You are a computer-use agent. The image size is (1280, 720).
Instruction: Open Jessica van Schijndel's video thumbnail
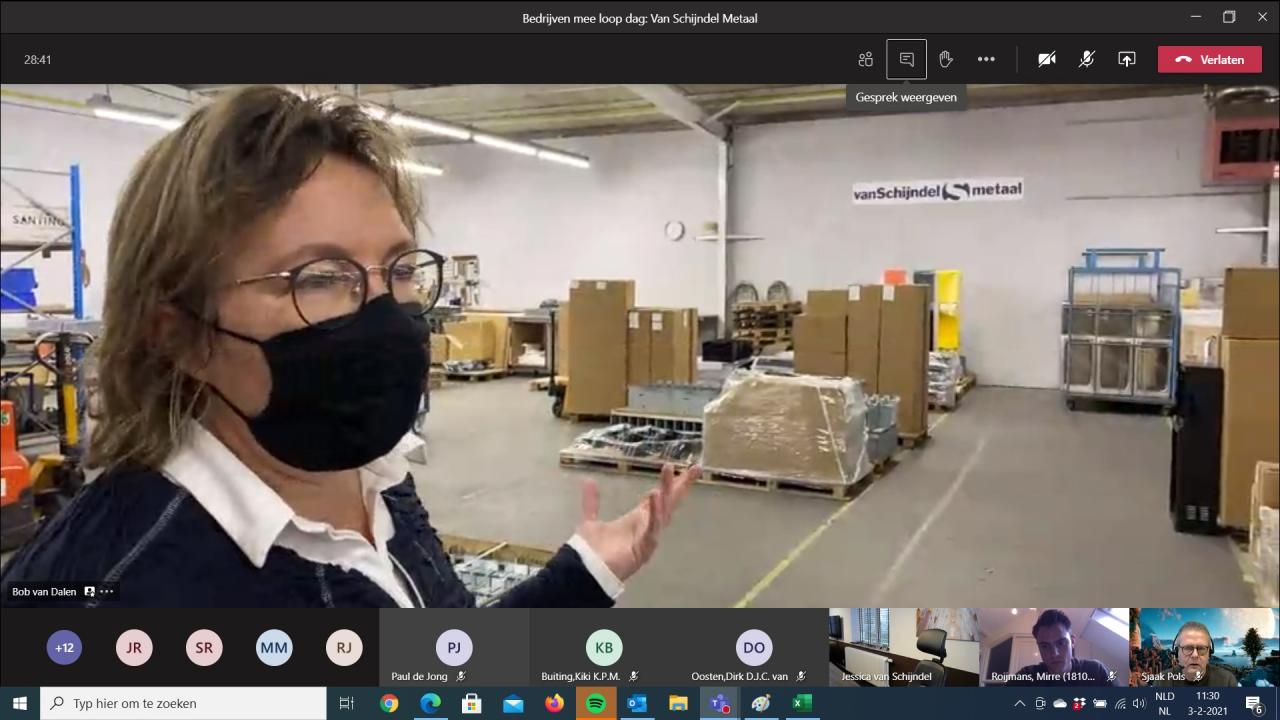tap(903, 647)
